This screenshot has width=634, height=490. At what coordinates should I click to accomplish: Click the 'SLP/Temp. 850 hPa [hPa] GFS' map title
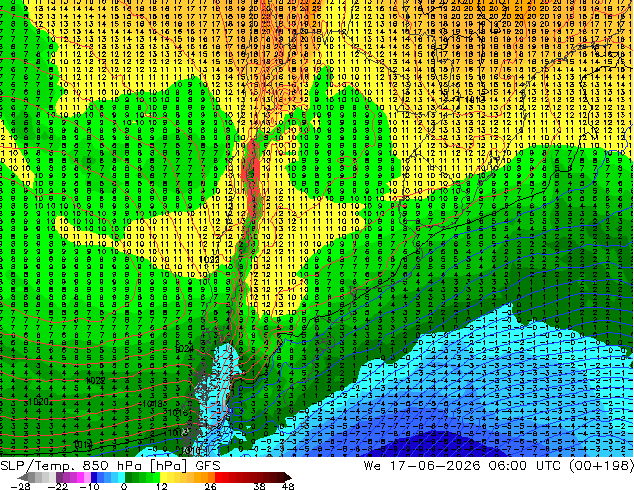(x=110, y=466)
